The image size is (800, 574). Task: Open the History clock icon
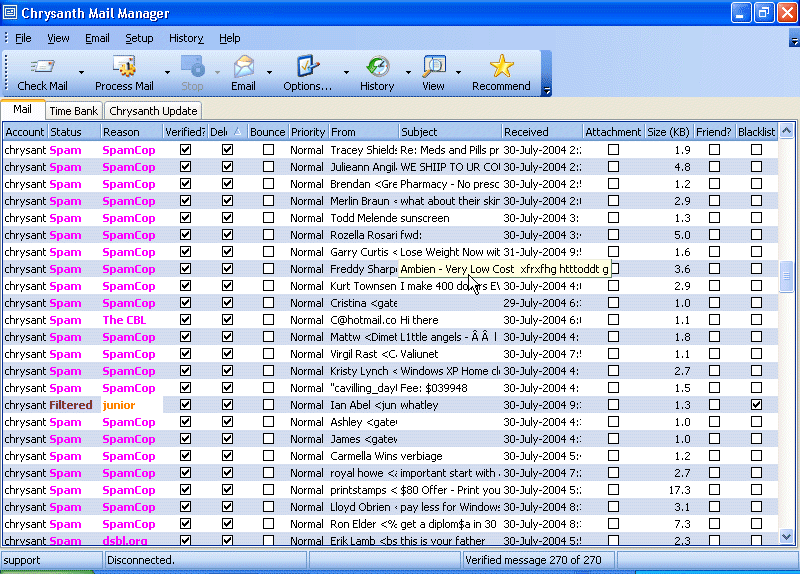pyautogui.click(x=377, y=67)
